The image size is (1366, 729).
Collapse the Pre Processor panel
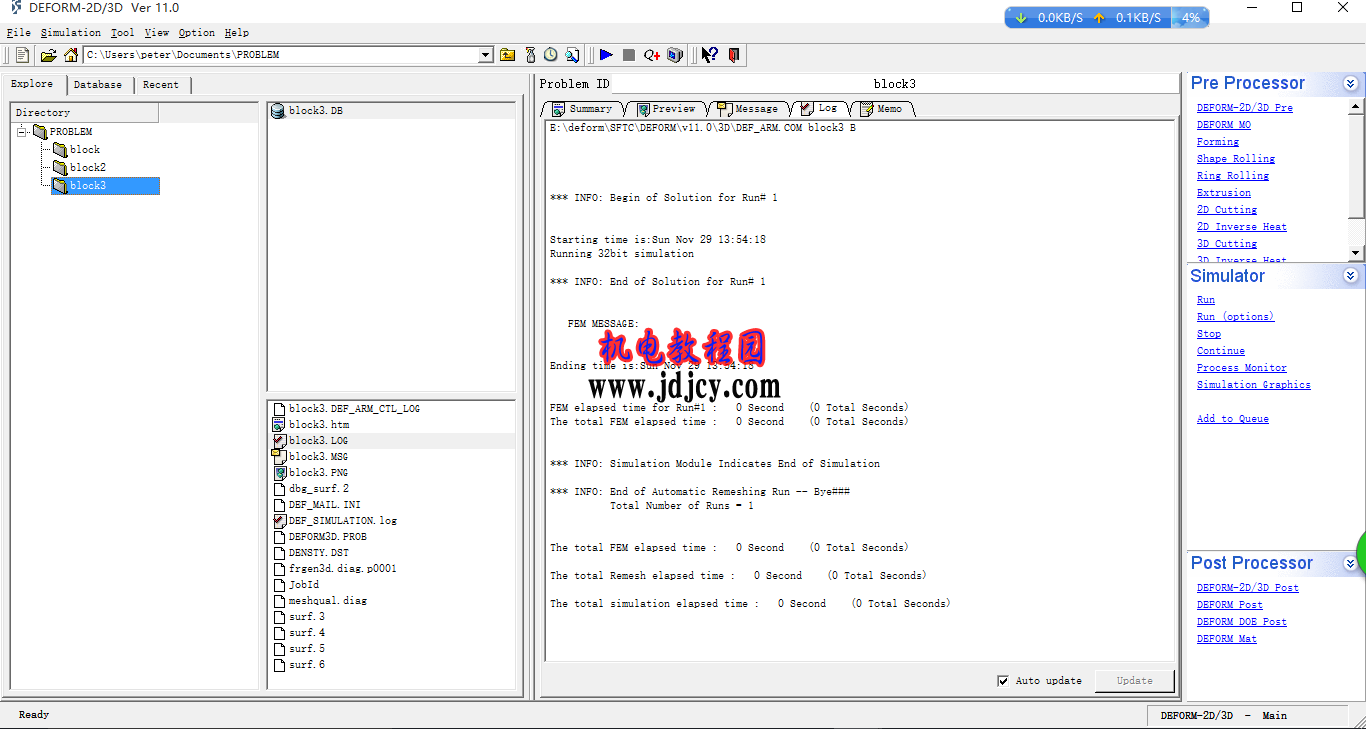coord(1351,84)
